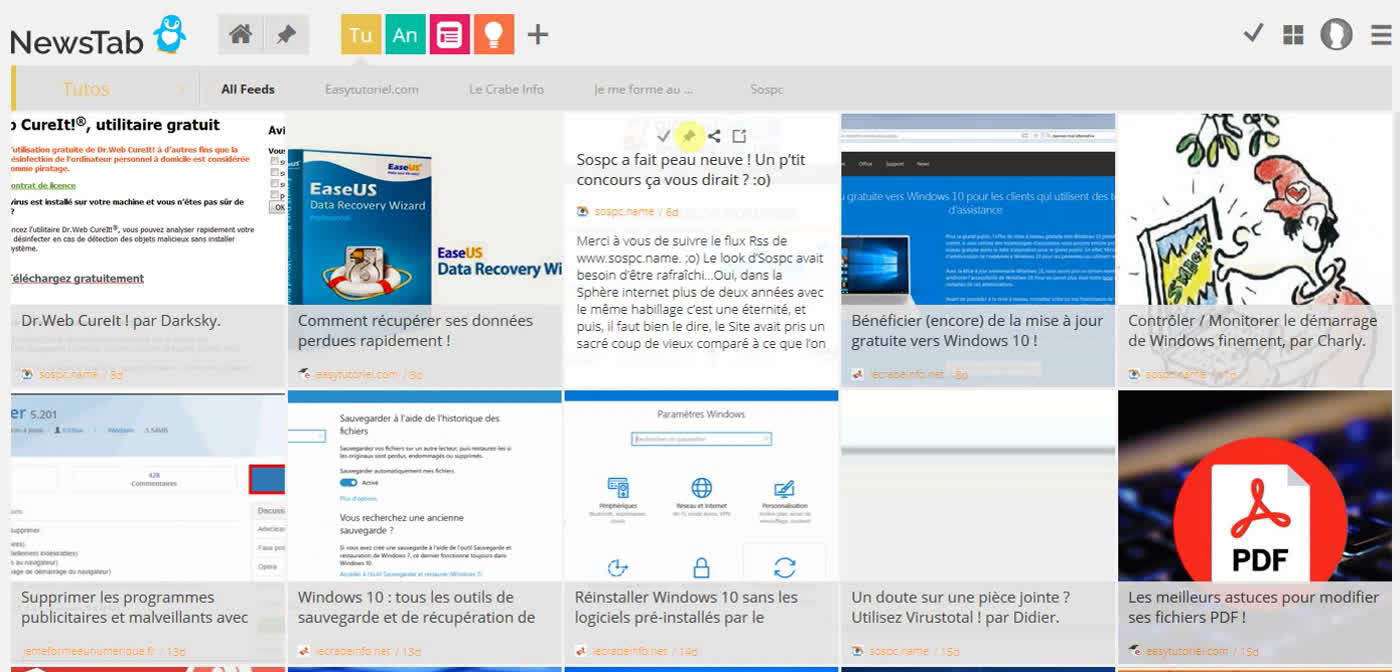Click lecrabeinfo.net source on Bénéficier card
This screenshot has height=672, width=1400.
coord(907,374)
